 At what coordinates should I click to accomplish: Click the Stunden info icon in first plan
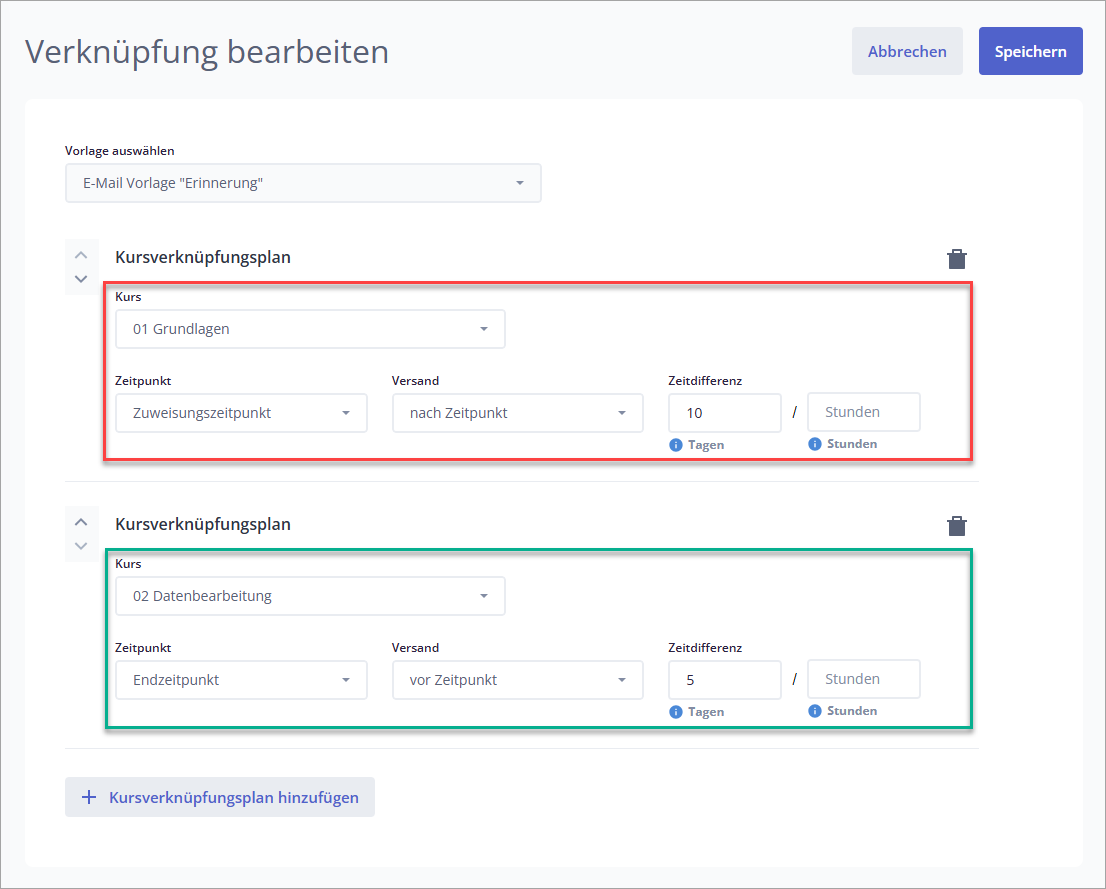coord(815,444)
